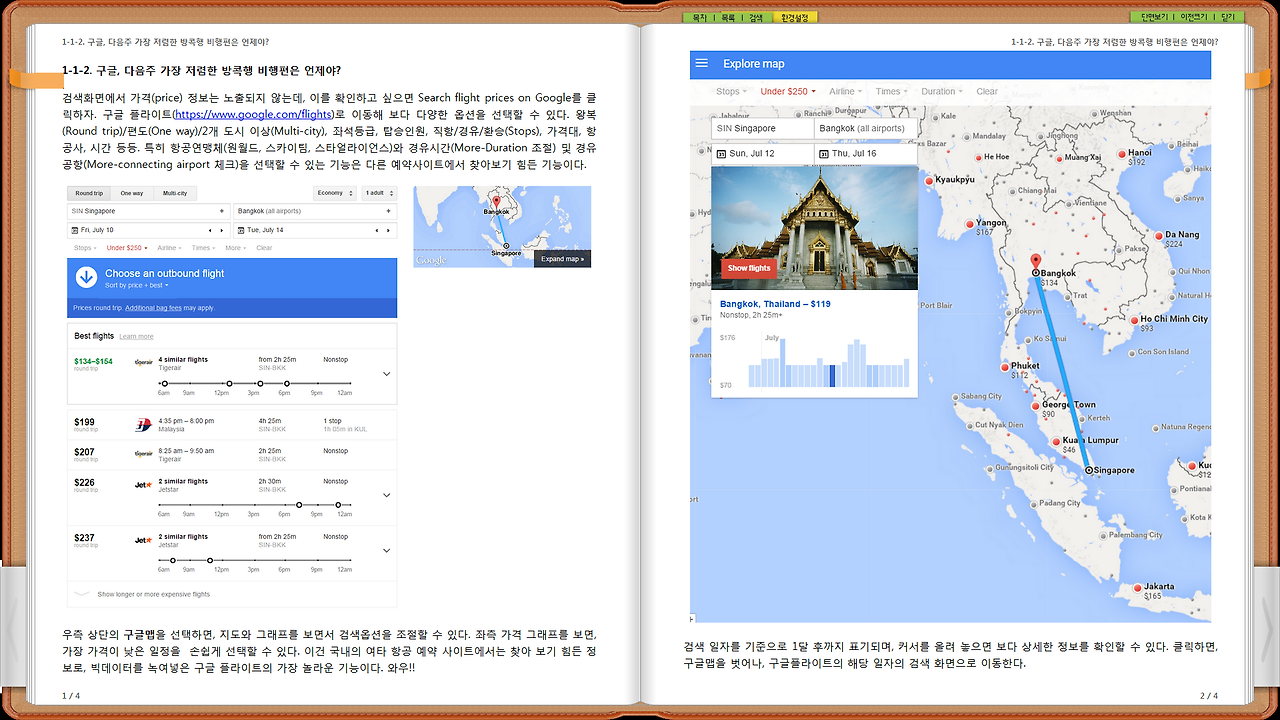Open the More filter dropdown
Screen dimensions: 1280x720
click(x=235, y=248)
